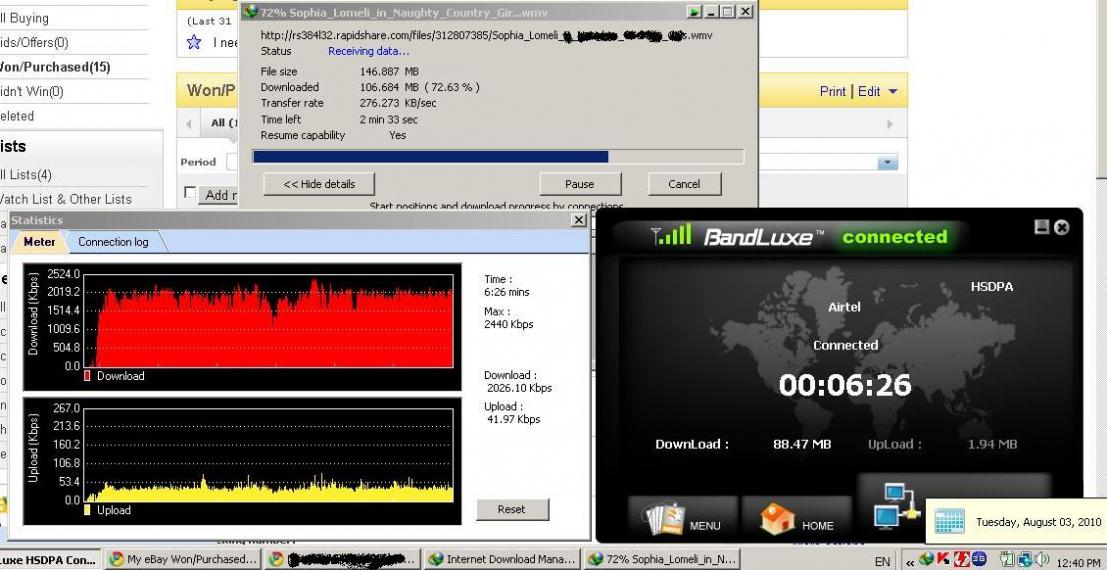The image size is (1107, 570).
Task: Minimize the BandLuxe window
Action: pos(1041,226)
